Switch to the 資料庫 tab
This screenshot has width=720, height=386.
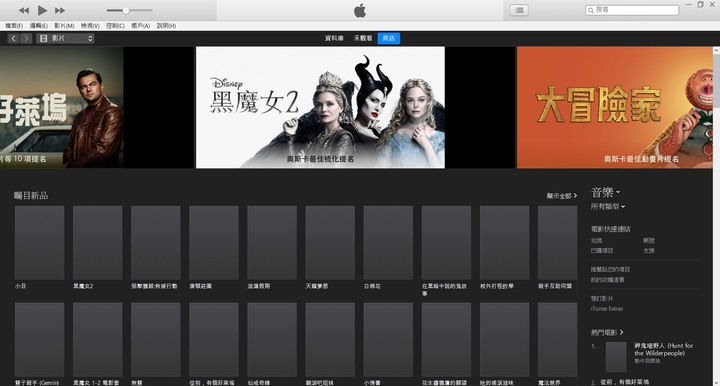(334, 39)
